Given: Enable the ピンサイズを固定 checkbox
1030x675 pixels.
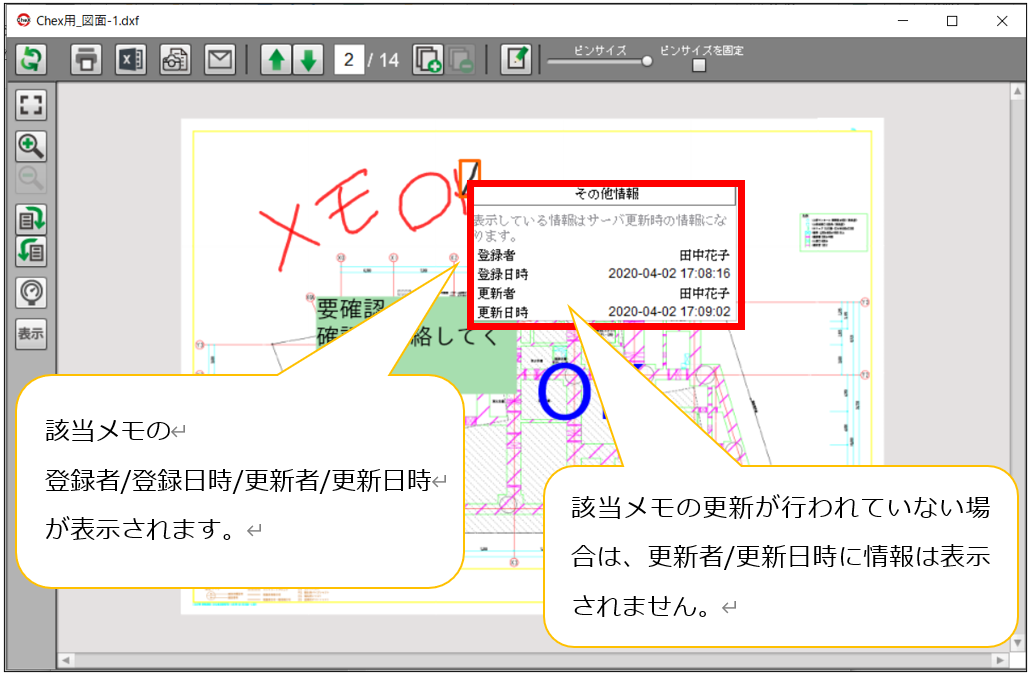Looking at the screenshot, I should (699, 65).
